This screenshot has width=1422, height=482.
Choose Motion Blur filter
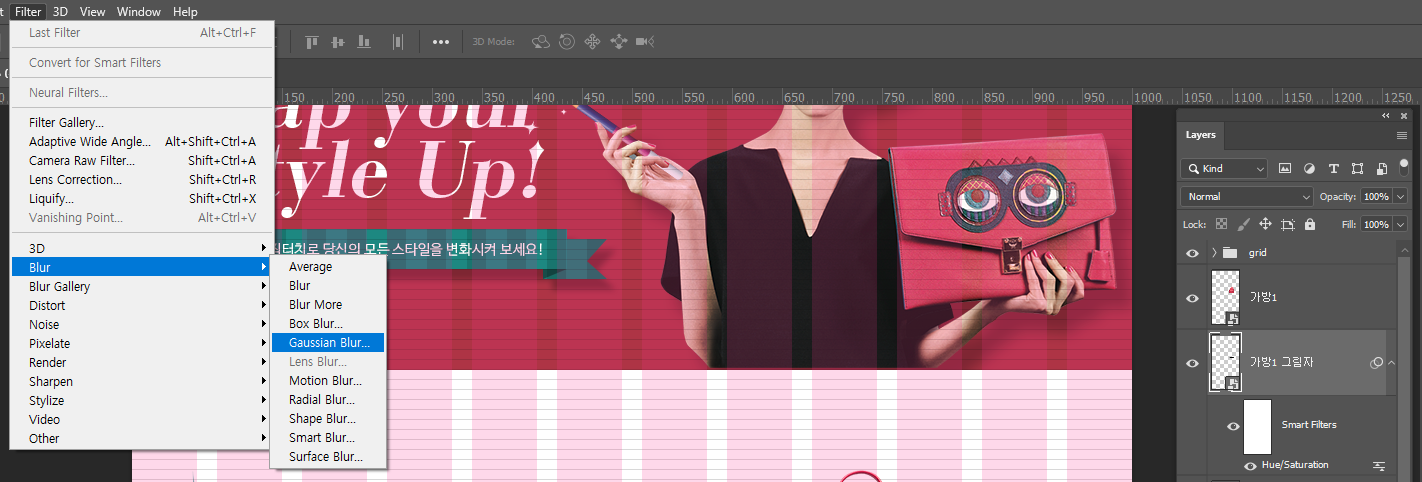pos(327,380)
